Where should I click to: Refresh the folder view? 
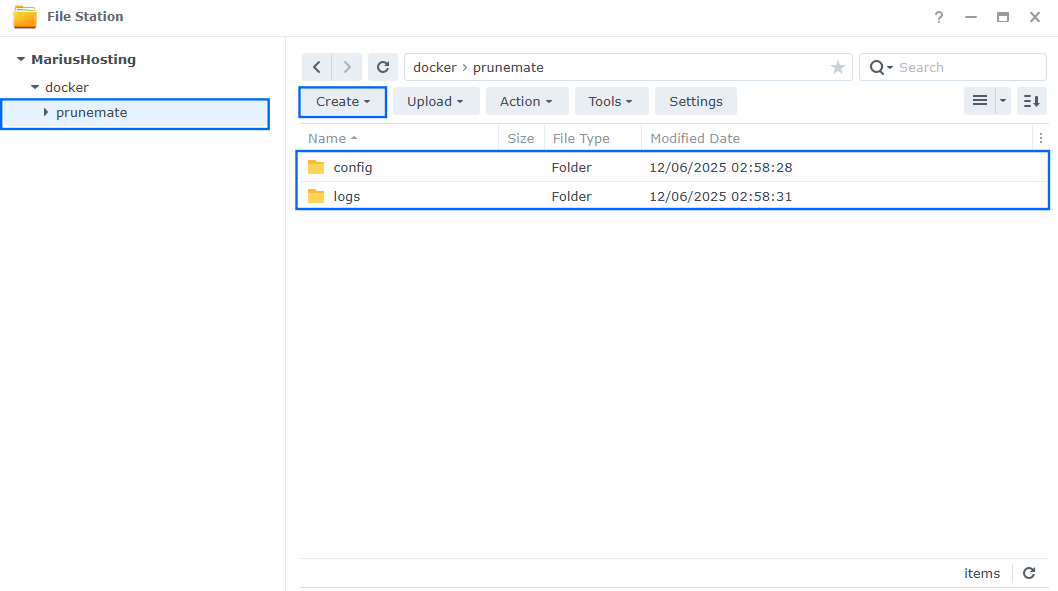[383, 66]
